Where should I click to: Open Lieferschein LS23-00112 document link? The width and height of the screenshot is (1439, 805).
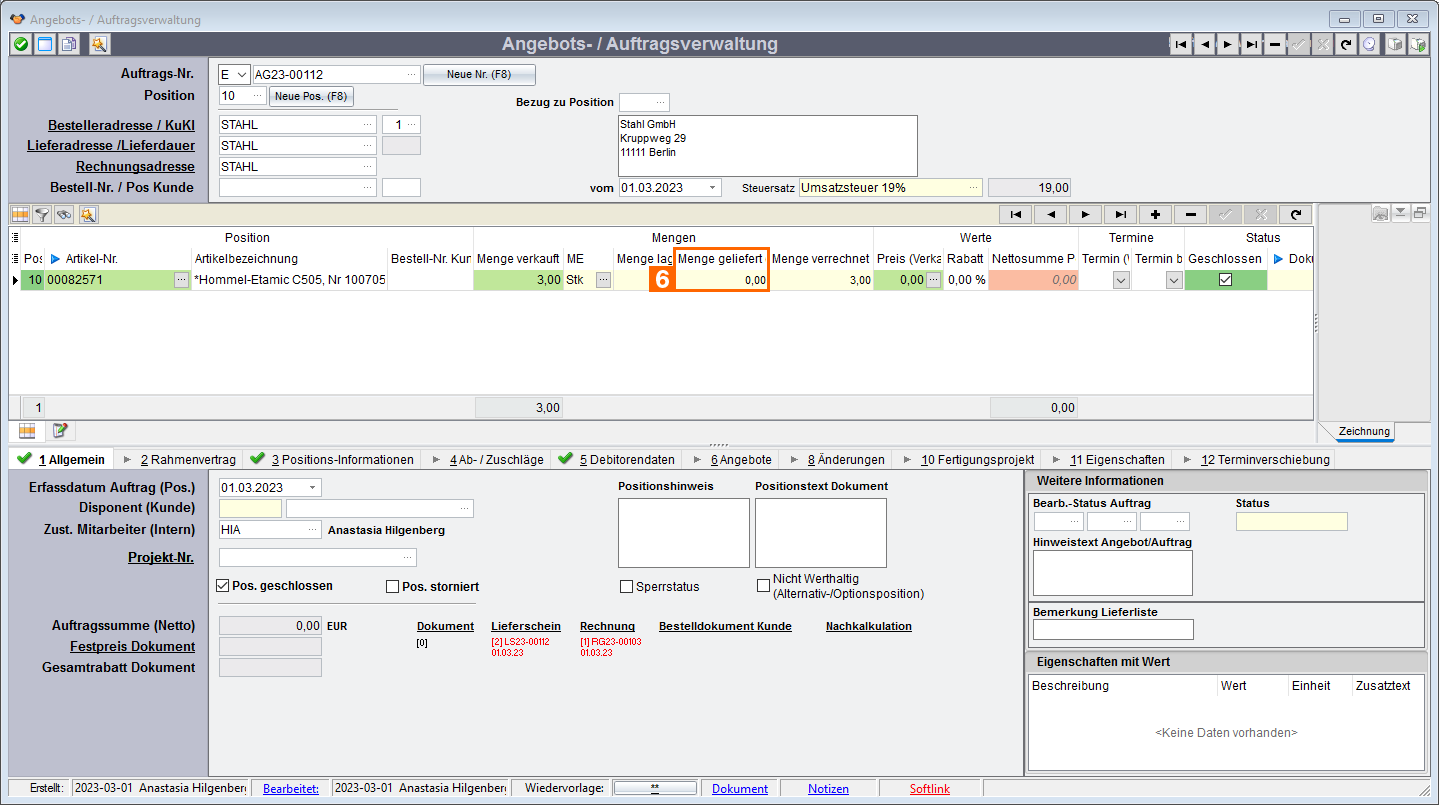(520, 647)
